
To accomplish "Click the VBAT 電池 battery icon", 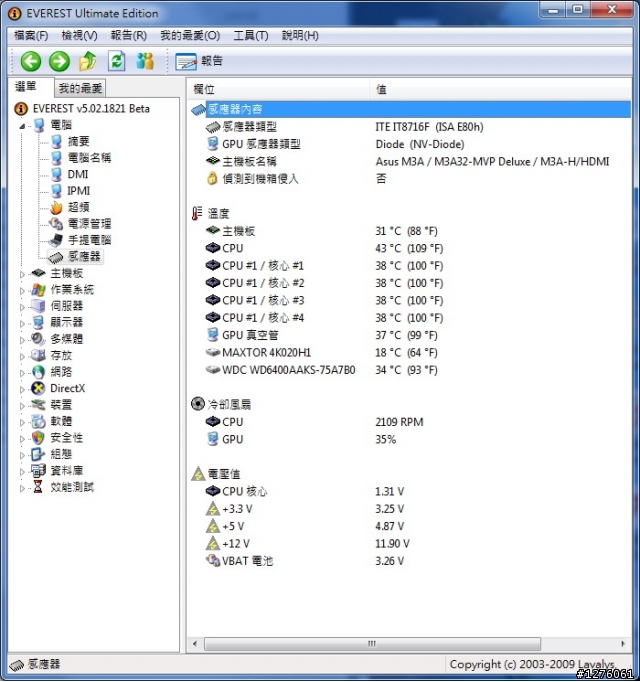I will pyautogui.click(x=212, y=561).
